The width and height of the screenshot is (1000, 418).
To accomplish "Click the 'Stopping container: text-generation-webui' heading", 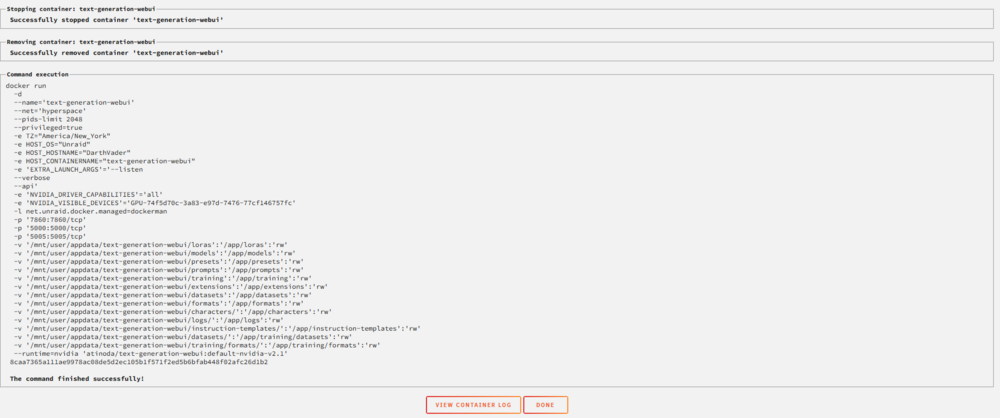I will click(x=81, y=10).
